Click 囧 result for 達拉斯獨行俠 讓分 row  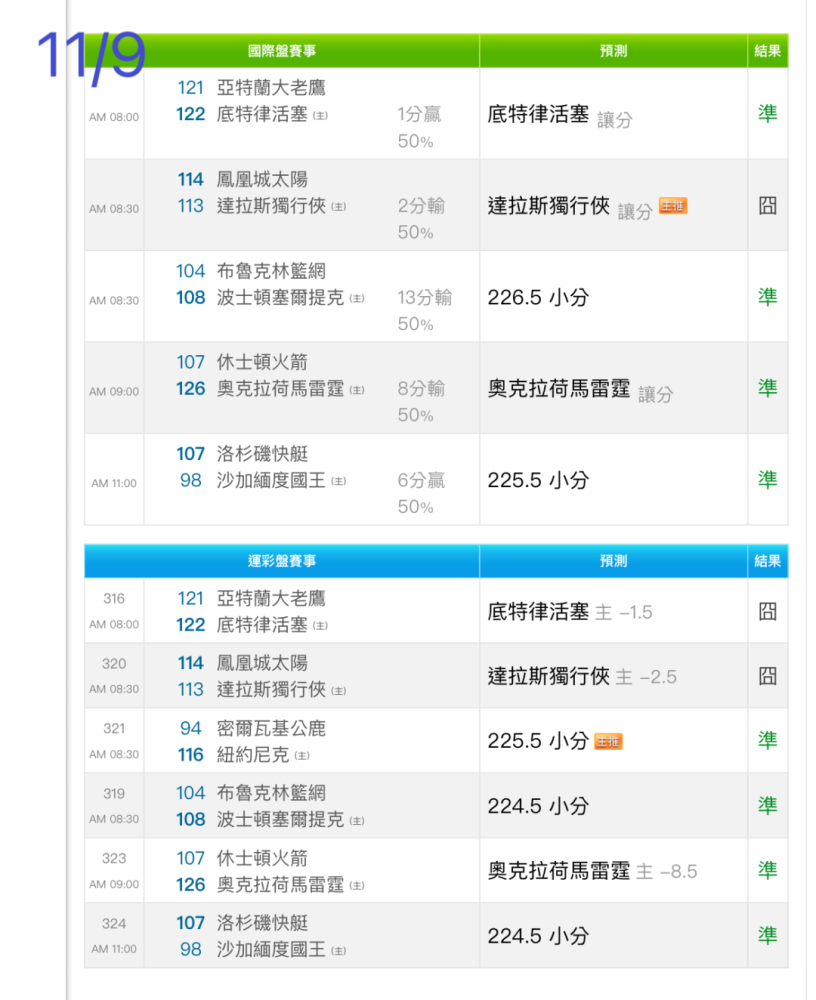pyautogui.click(x=768, y=205)
